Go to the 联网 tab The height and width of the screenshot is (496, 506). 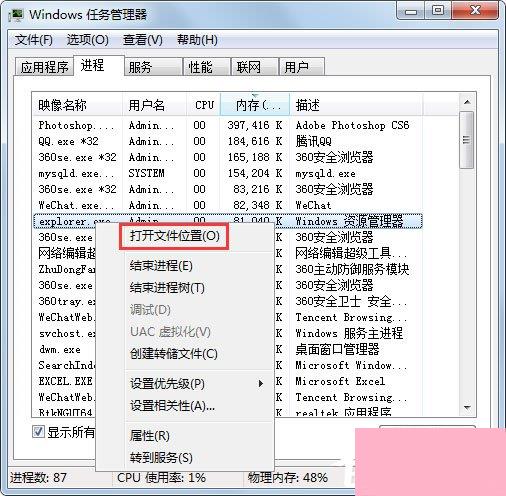[x=255, y=67]
